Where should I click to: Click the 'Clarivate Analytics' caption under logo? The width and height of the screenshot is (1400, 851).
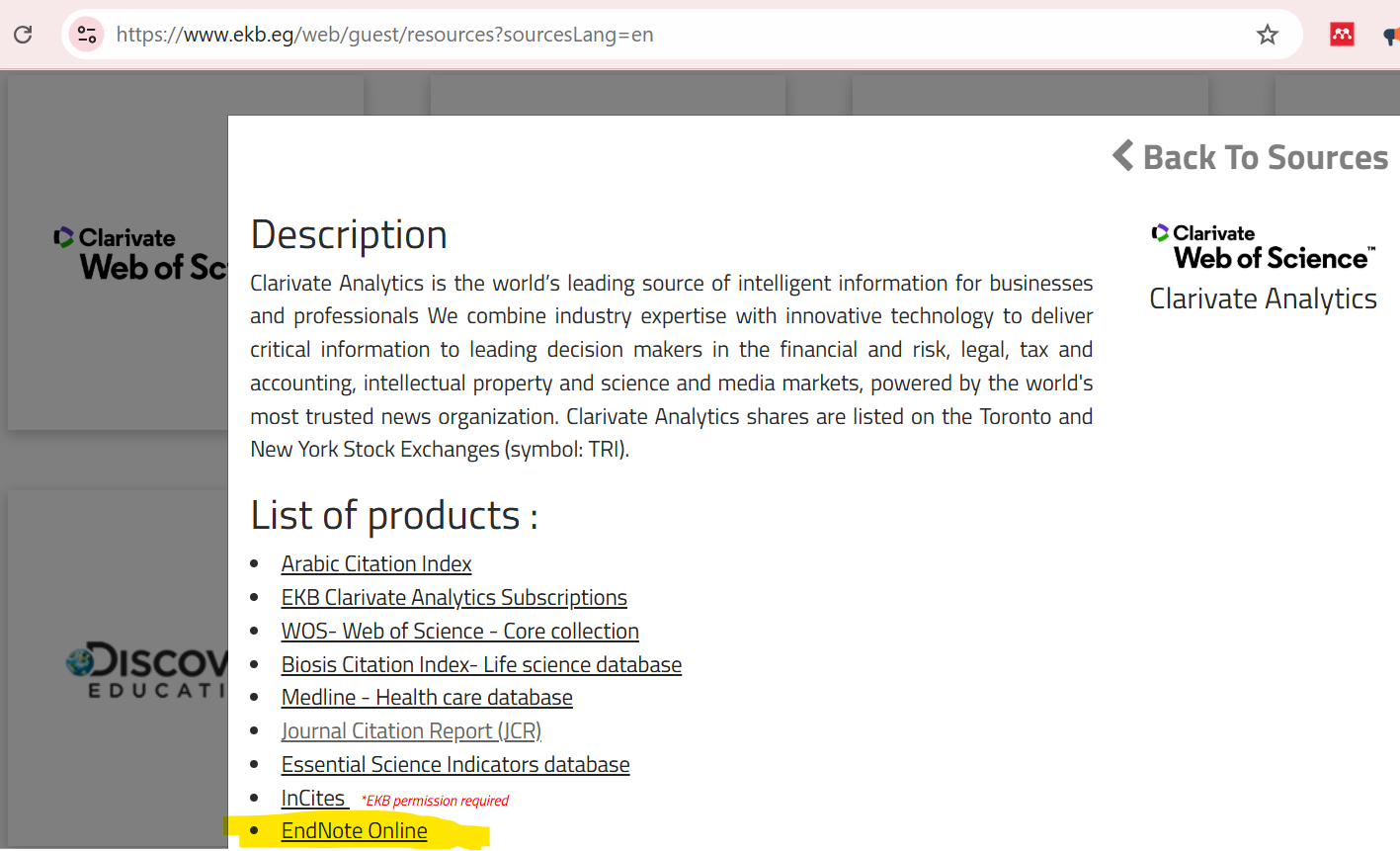[x=1263, y=298]
